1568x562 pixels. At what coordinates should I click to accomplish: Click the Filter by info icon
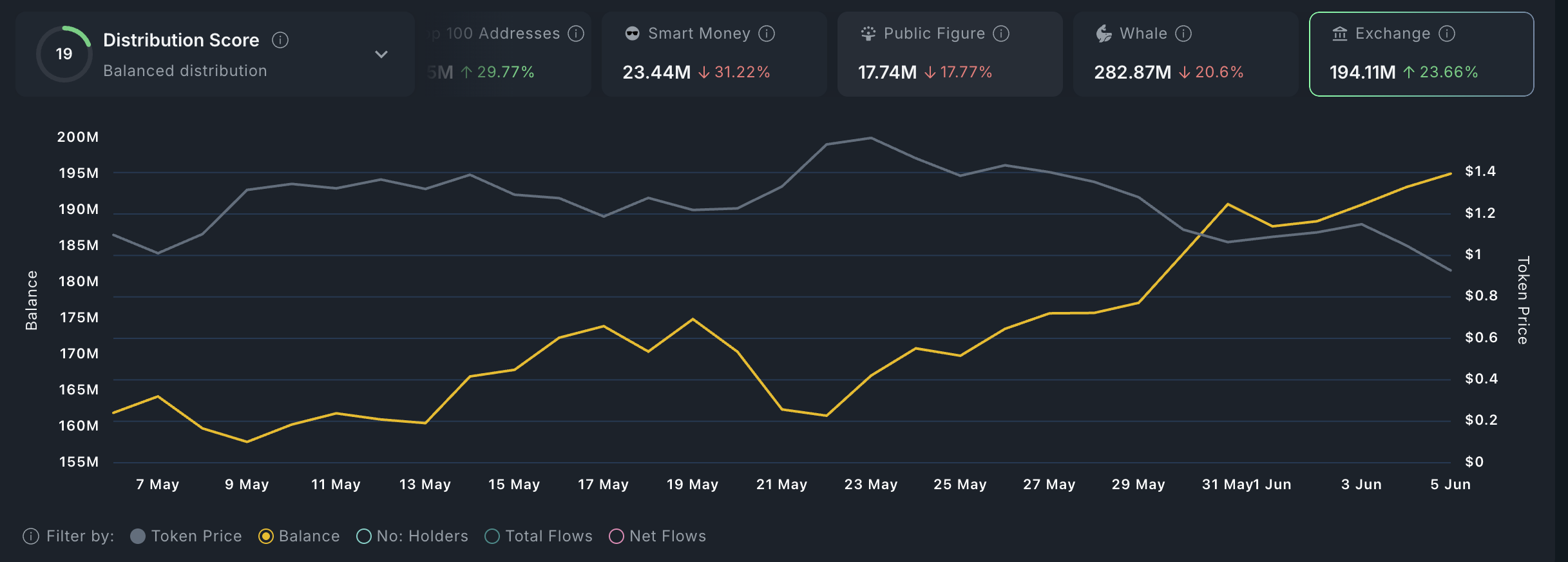[31, 536]
